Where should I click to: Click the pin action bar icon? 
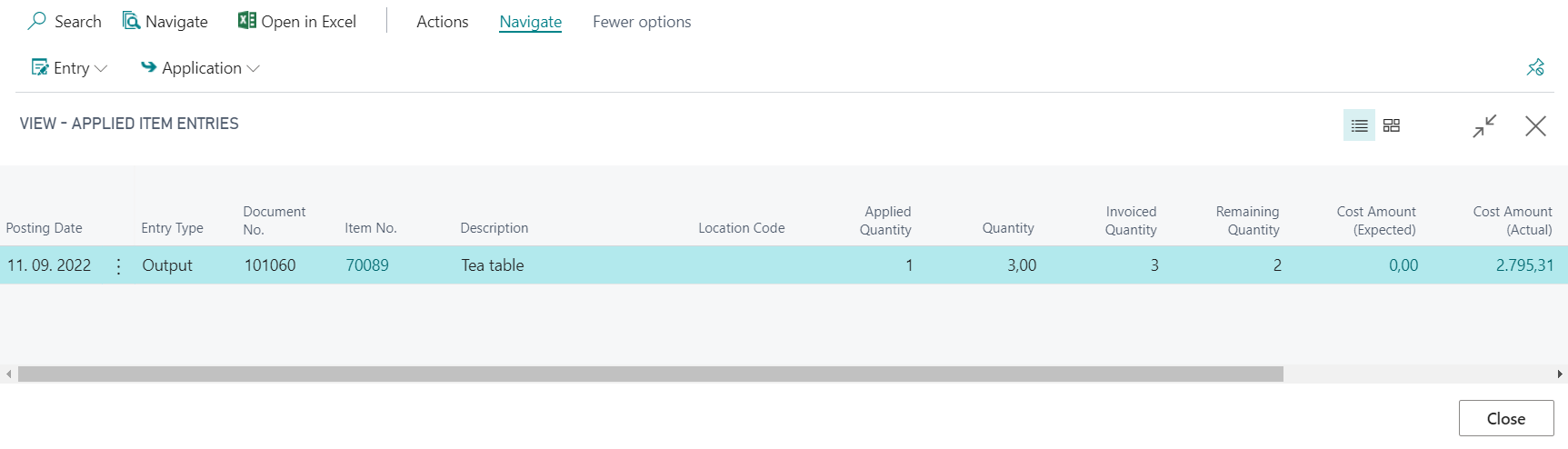[x=1535, y=67]
